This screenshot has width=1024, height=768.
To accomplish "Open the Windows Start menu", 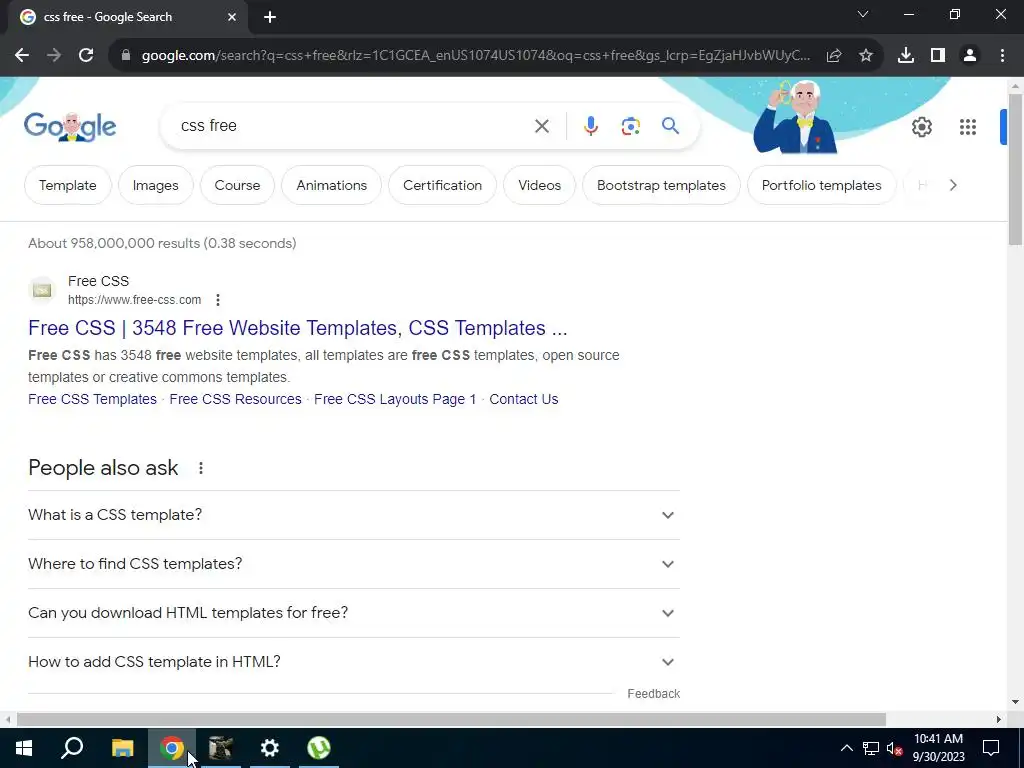I will (x=24, y=748).
